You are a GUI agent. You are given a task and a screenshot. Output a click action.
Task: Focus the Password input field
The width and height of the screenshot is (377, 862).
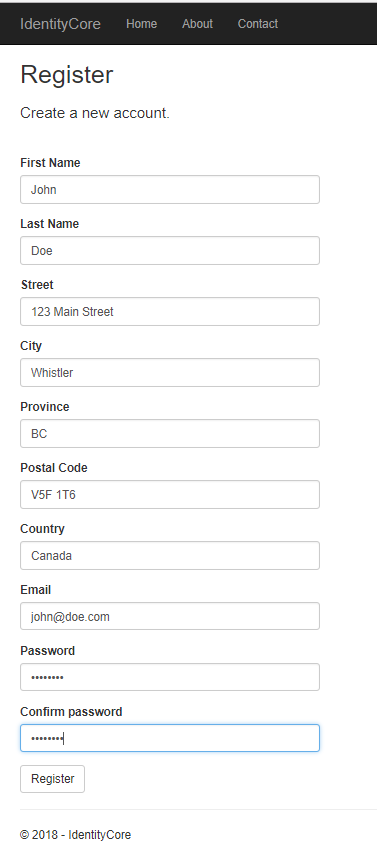170,677
